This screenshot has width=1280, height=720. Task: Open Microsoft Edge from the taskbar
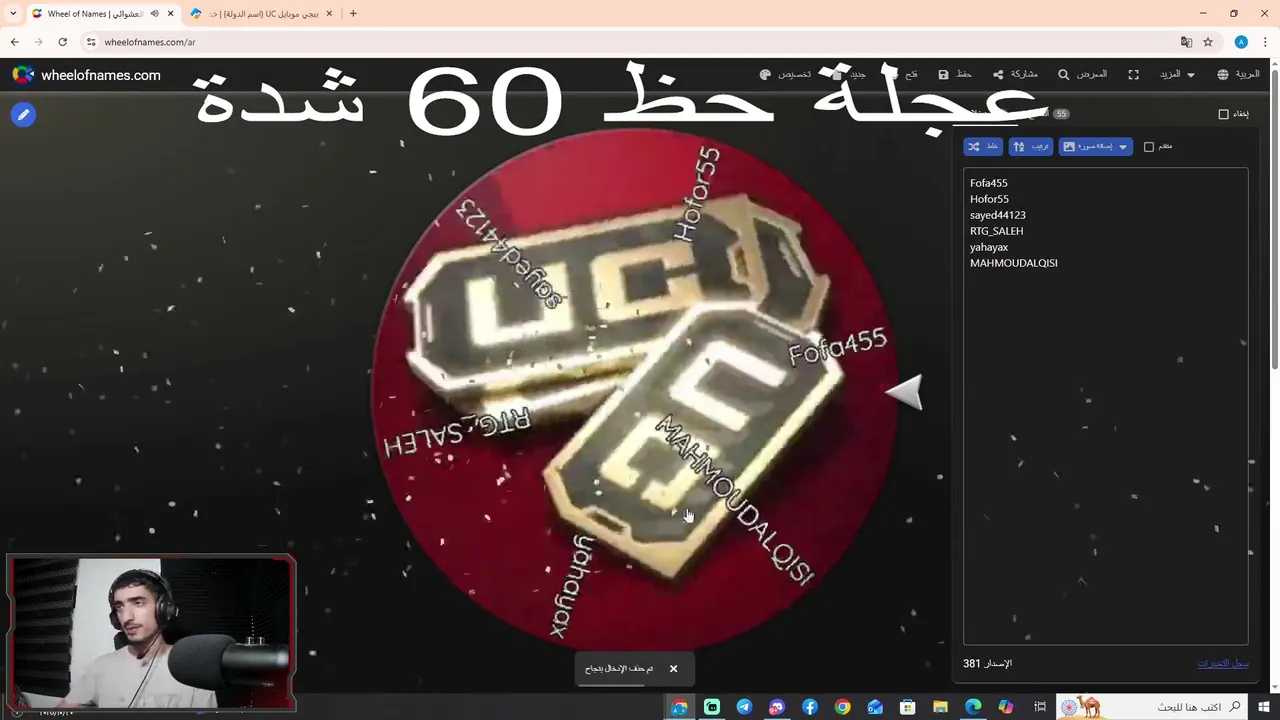pos(973,707)
